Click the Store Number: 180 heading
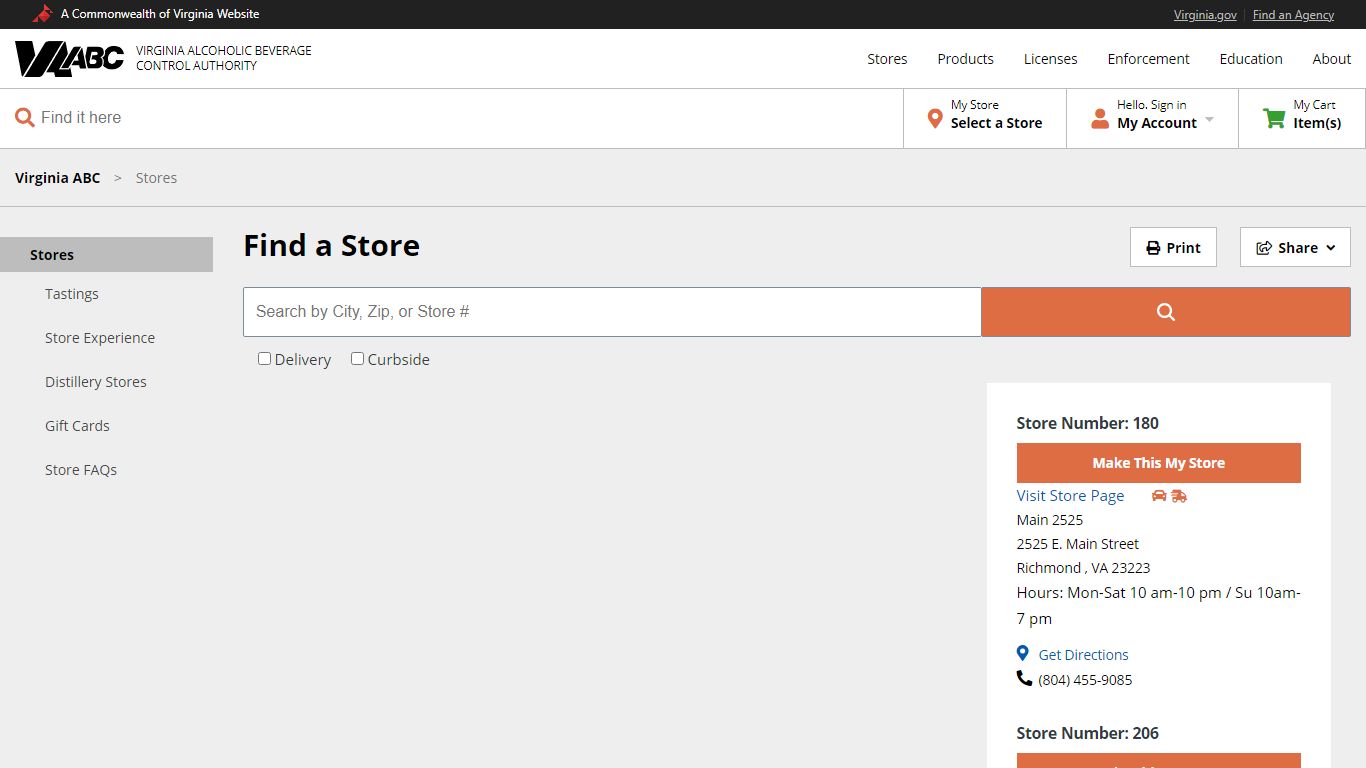1366x768 pixels. coord(1088,423)
